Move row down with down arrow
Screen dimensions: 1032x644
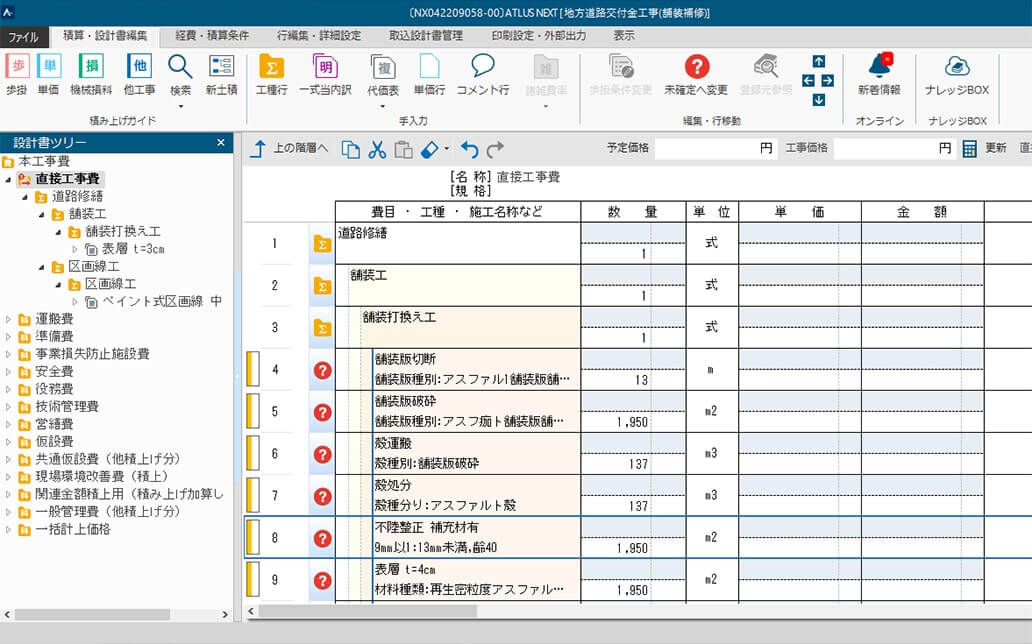818,100
